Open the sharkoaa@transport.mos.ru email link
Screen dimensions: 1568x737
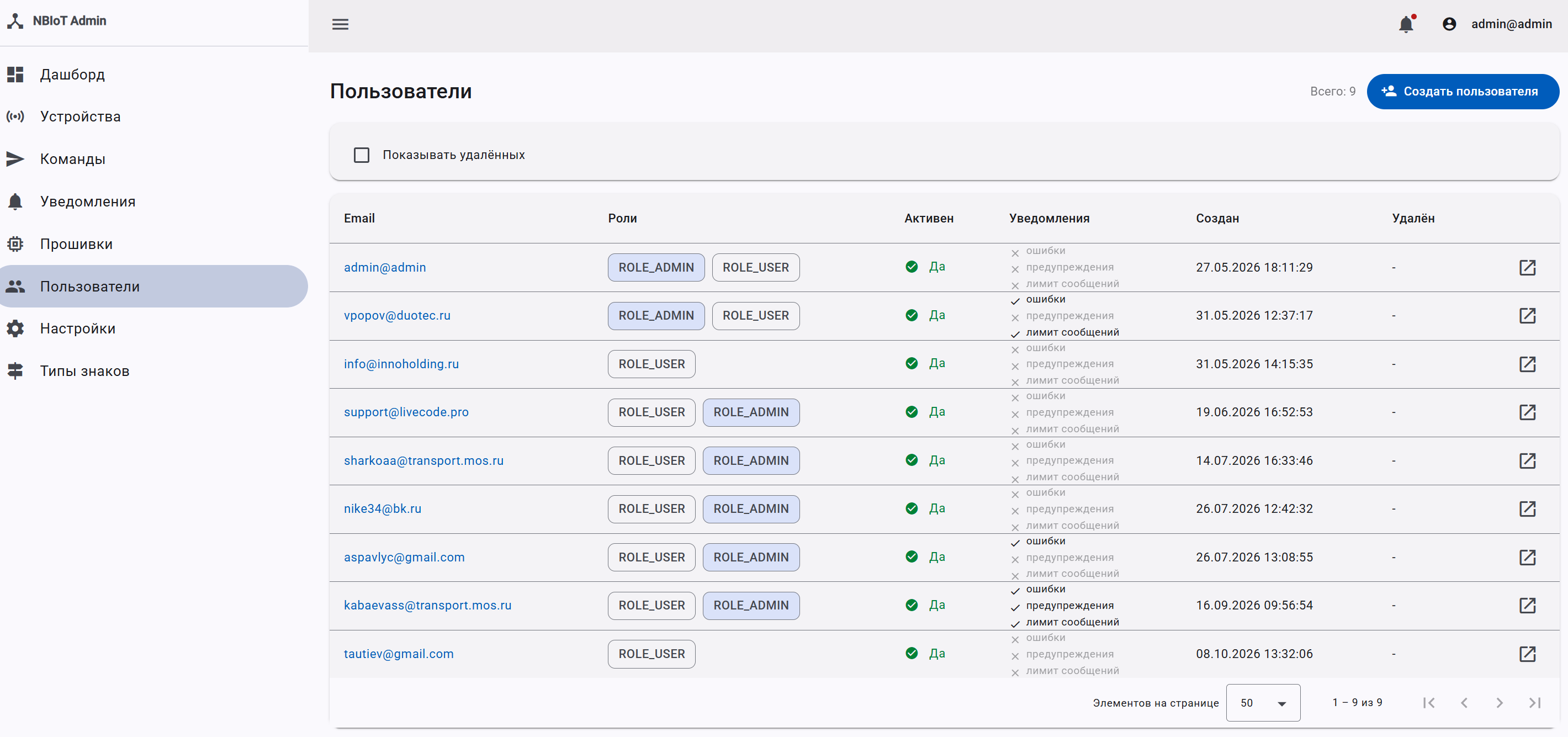coord(423,461)
